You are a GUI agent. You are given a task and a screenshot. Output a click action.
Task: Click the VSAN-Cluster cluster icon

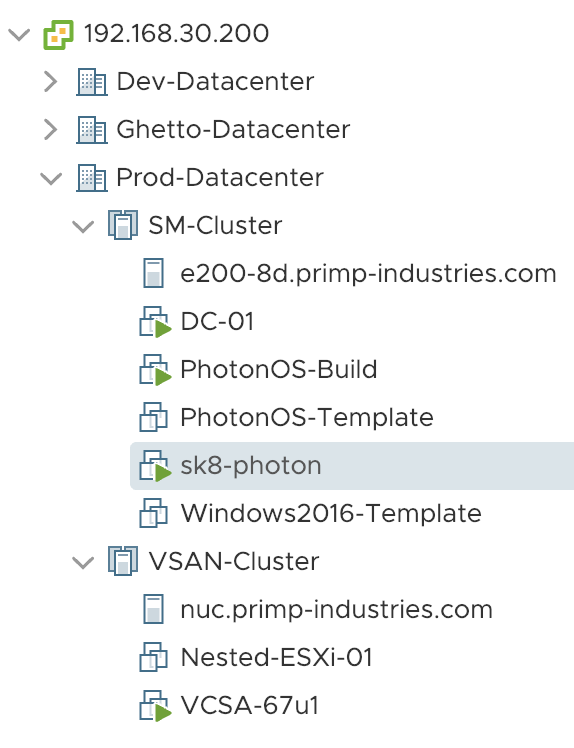[x=123, y=561]
